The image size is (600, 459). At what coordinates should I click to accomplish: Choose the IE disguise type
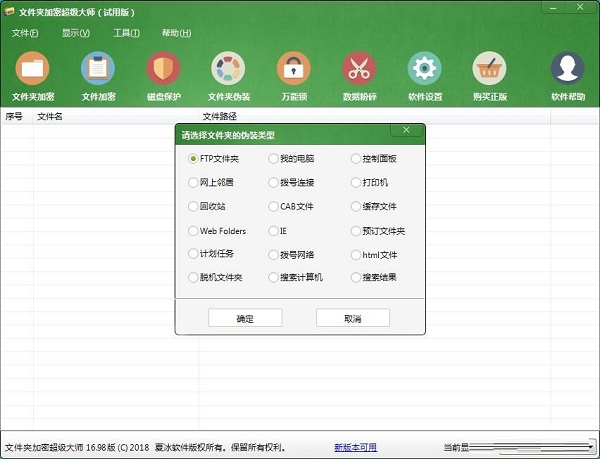pos(277,231)
